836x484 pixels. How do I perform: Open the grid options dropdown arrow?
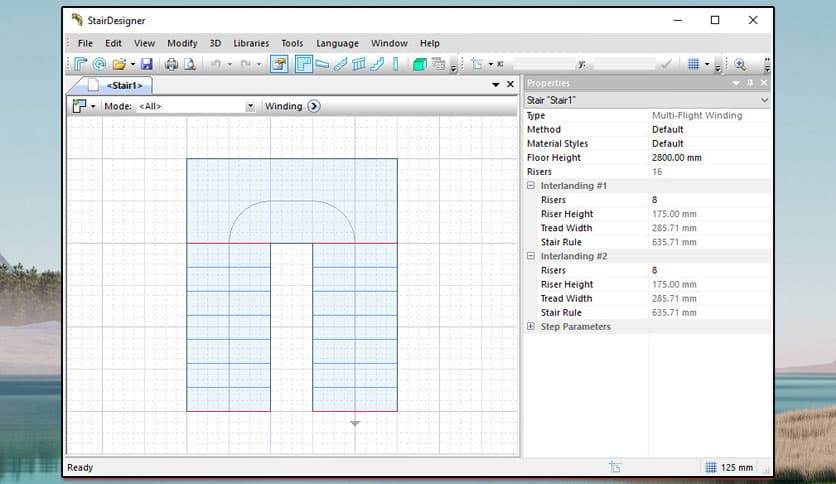[707, 64]
